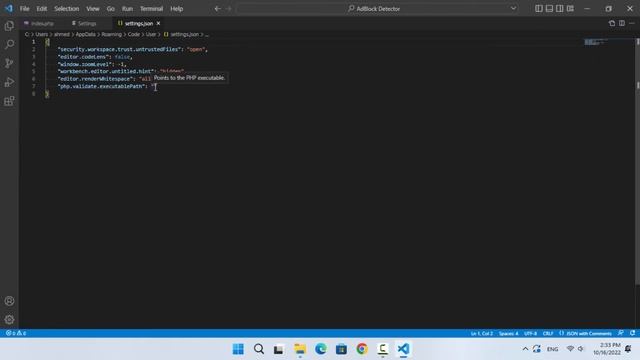Open the notifications icon in status bar
Image resolution: width=640 pixels, height=360 pixels.
coord(632,333)
